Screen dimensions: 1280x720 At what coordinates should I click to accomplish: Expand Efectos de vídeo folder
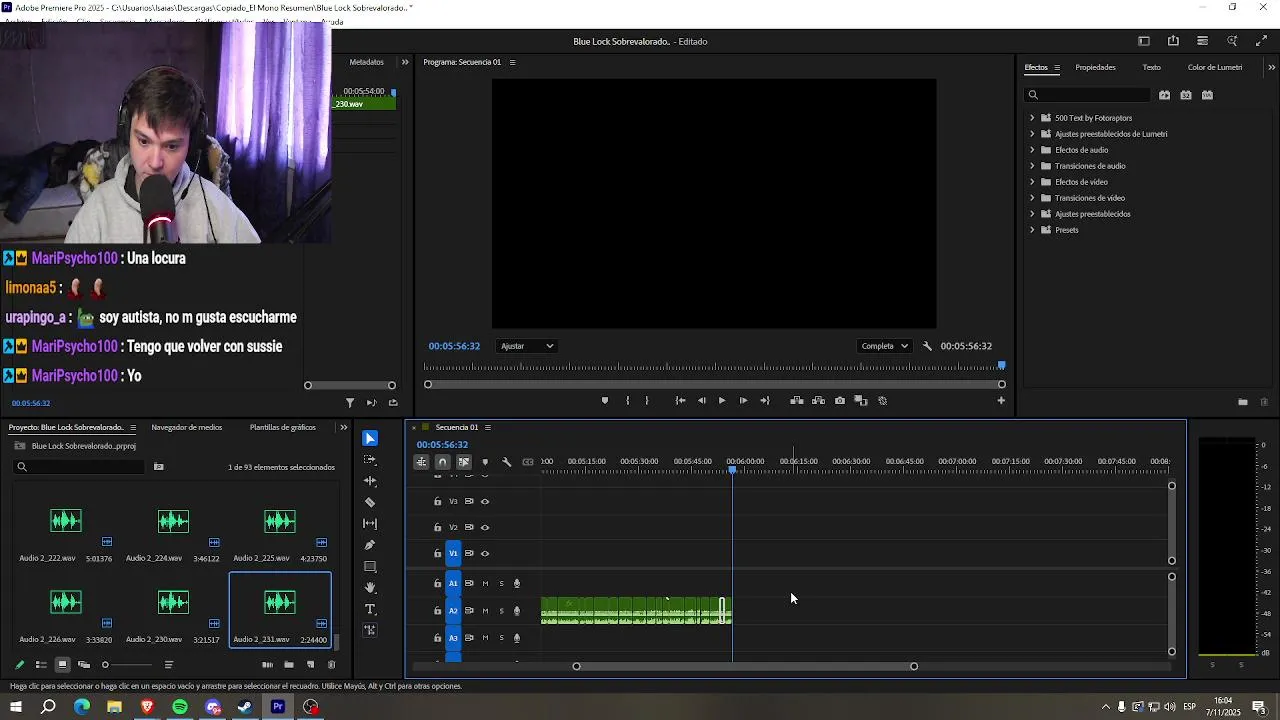1032,182
